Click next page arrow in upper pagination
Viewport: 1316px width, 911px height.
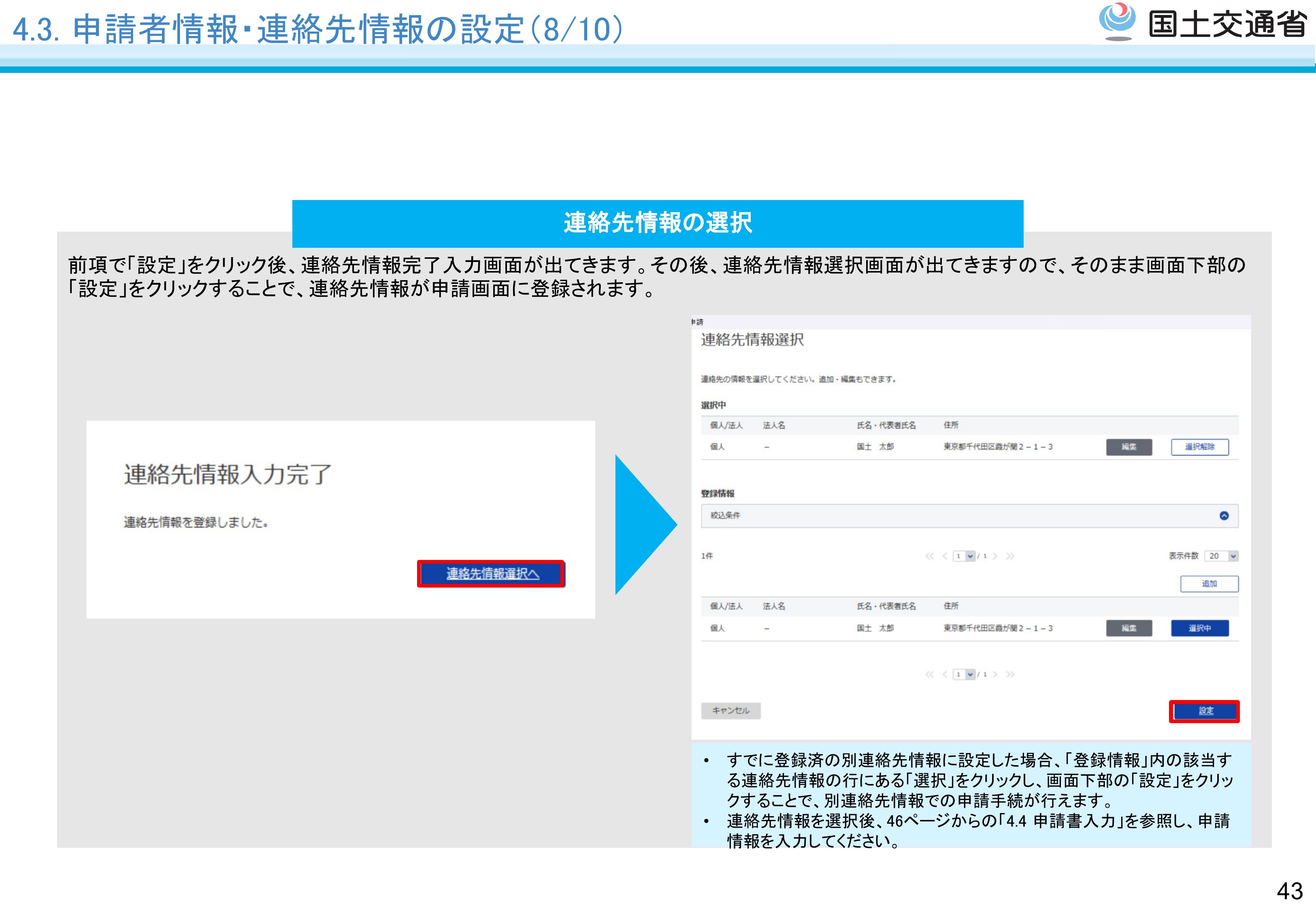tap(995, 556)
